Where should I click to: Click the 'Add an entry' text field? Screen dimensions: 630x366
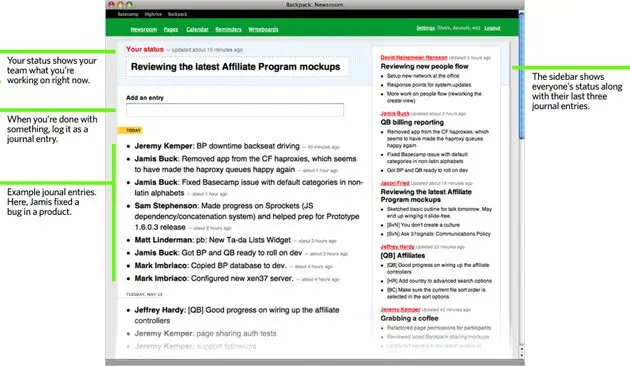[x=235, y=110]
